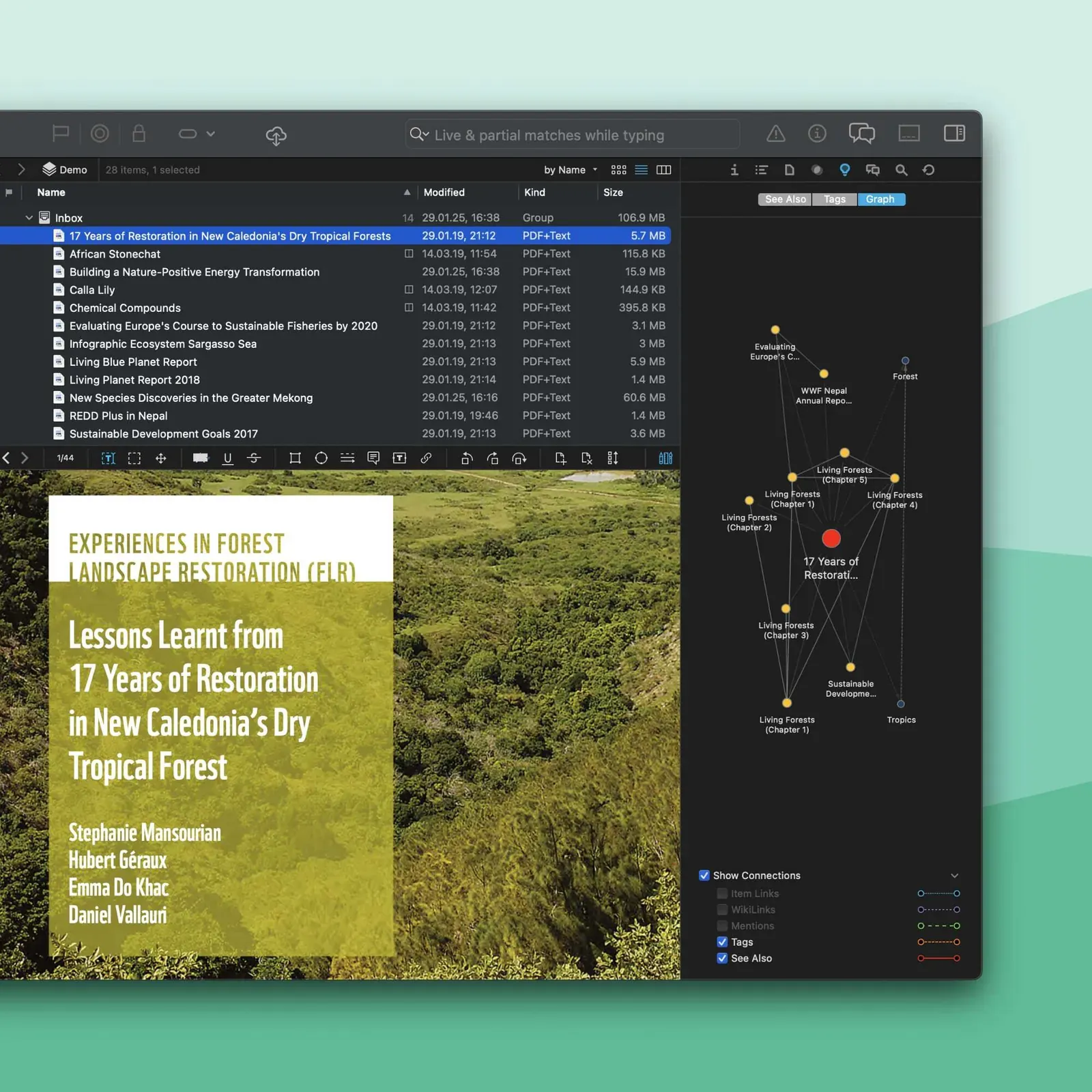Sort list by Kind column header
The image size is (1092, 1092).
click(558, 192)
